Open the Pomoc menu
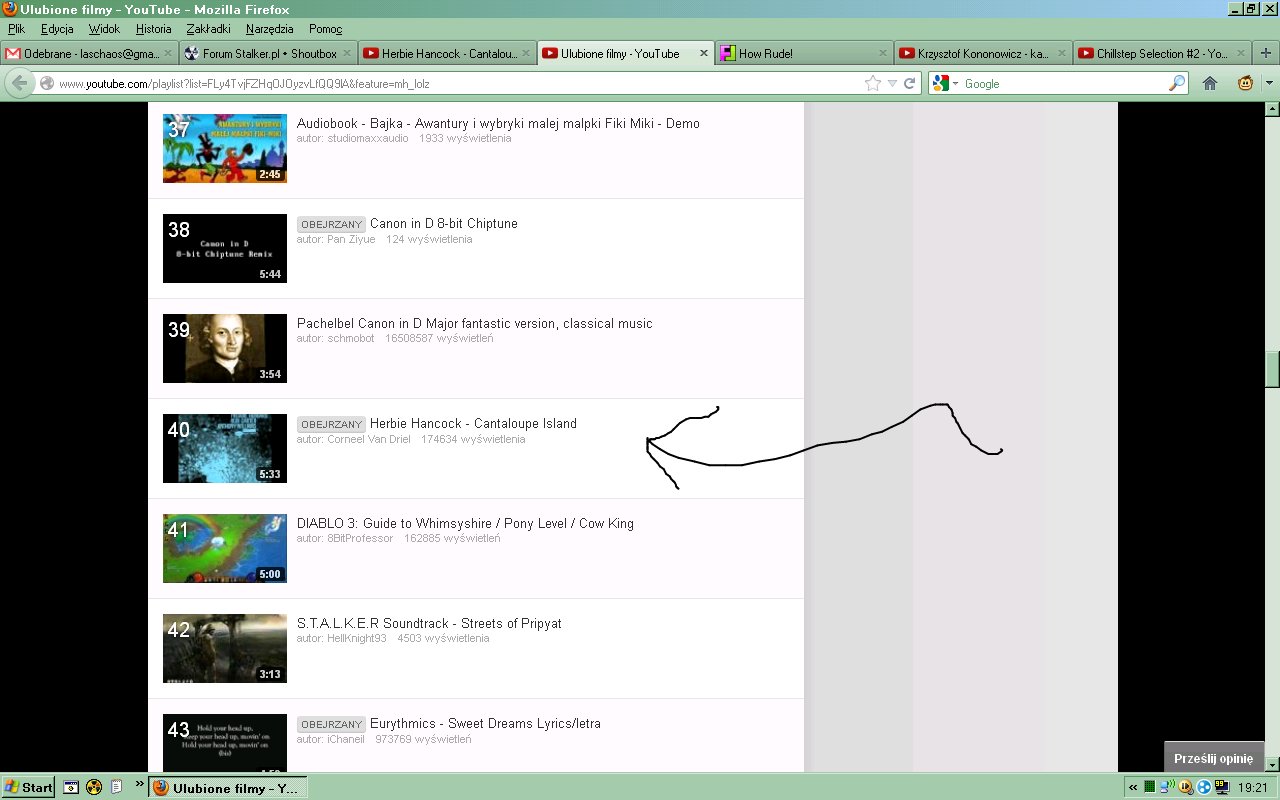 (325, 29)
